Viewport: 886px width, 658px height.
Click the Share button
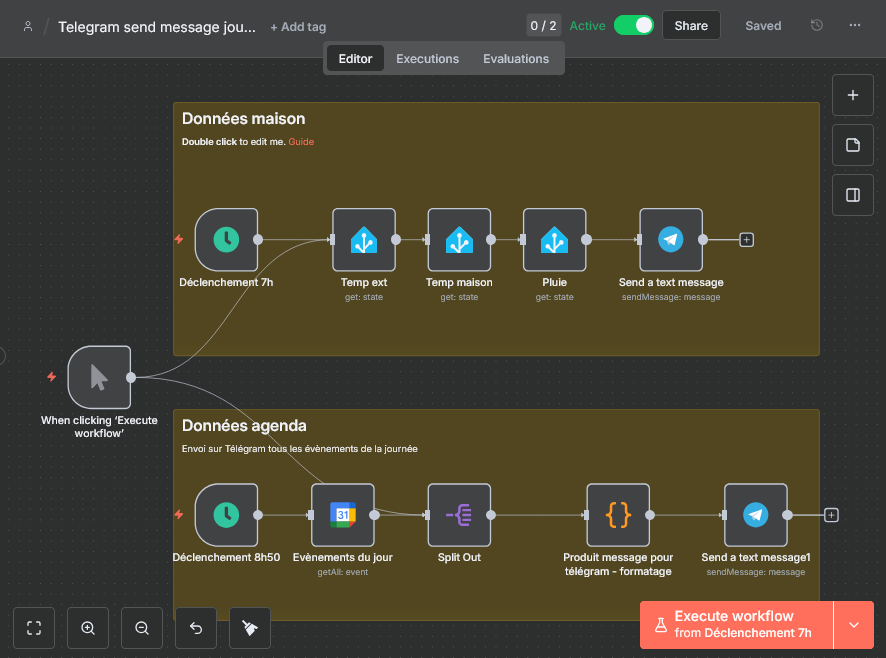[691, 25]
